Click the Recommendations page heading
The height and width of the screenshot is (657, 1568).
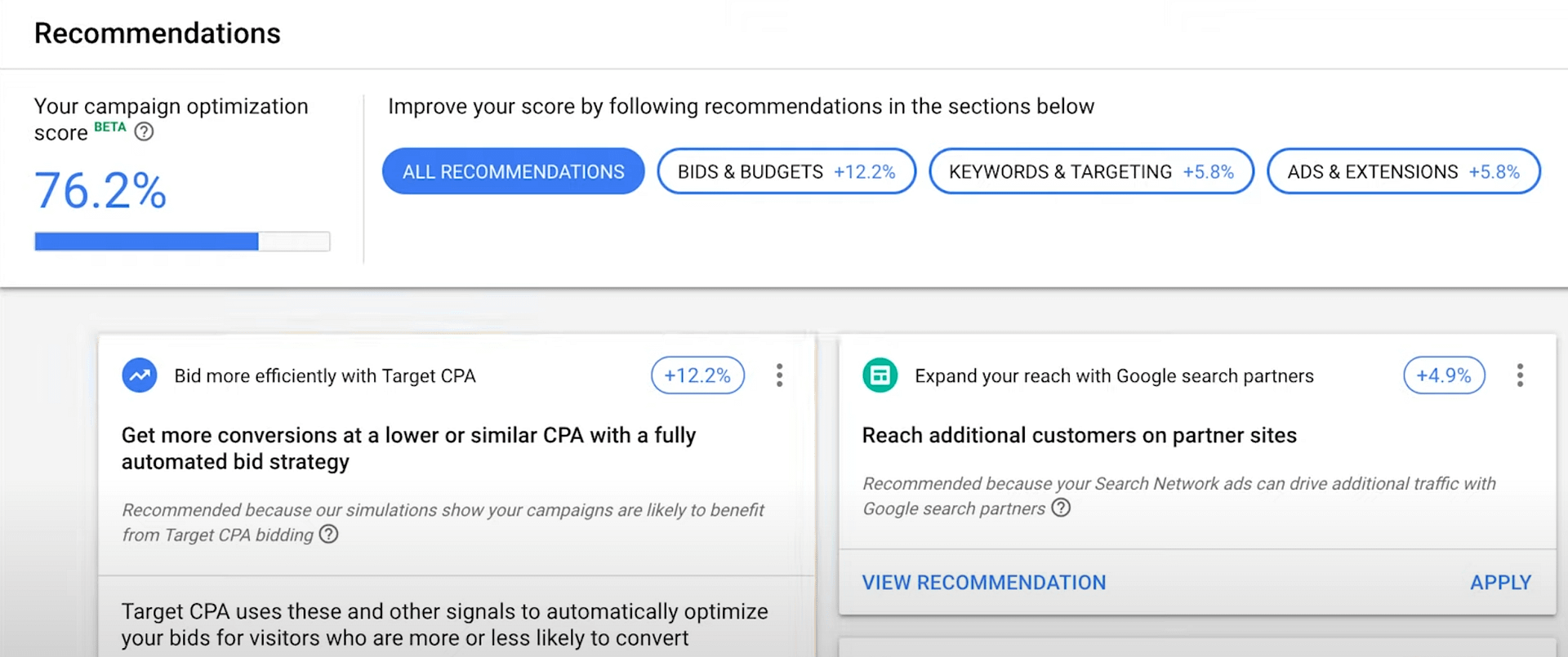click(x=157, y=33)
